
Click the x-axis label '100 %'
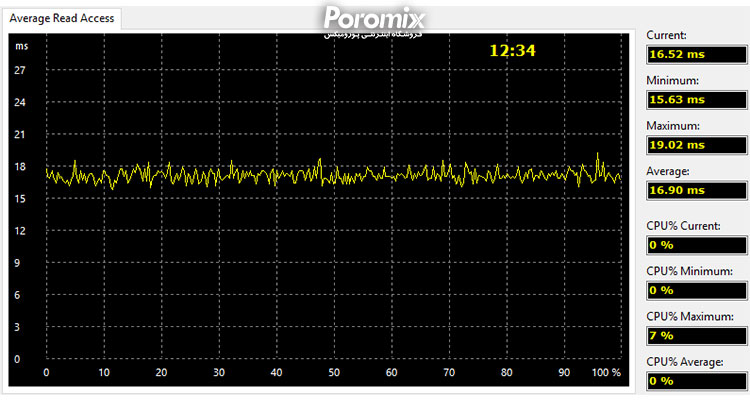pos(606,373)
